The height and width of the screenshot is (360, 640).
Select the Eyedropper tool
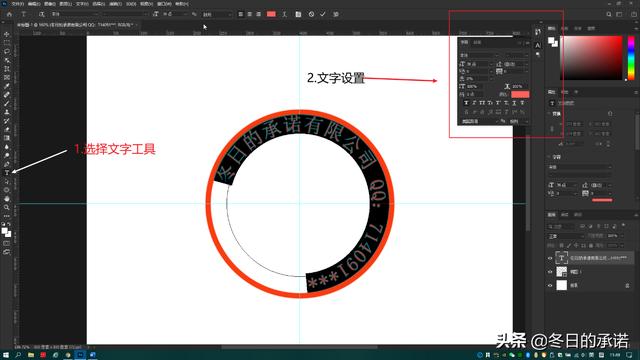tap(7, 86)
